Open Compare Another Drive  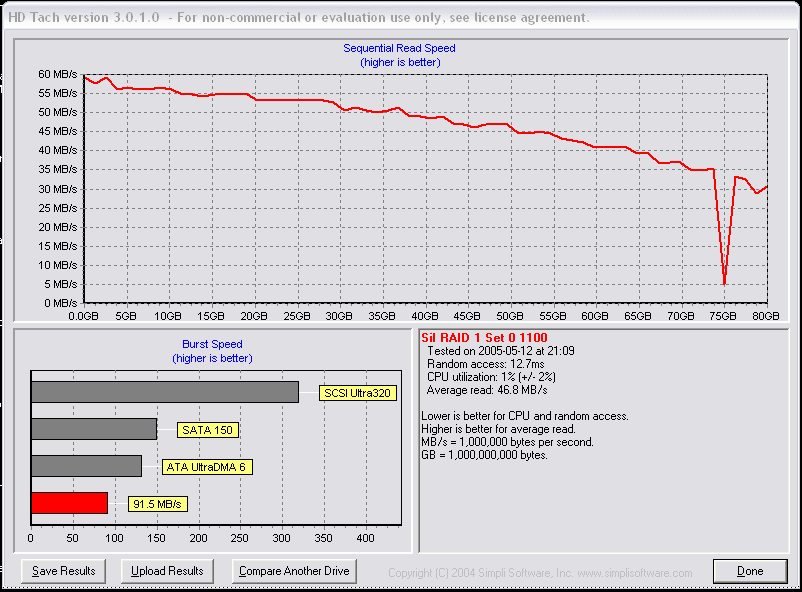295,571
